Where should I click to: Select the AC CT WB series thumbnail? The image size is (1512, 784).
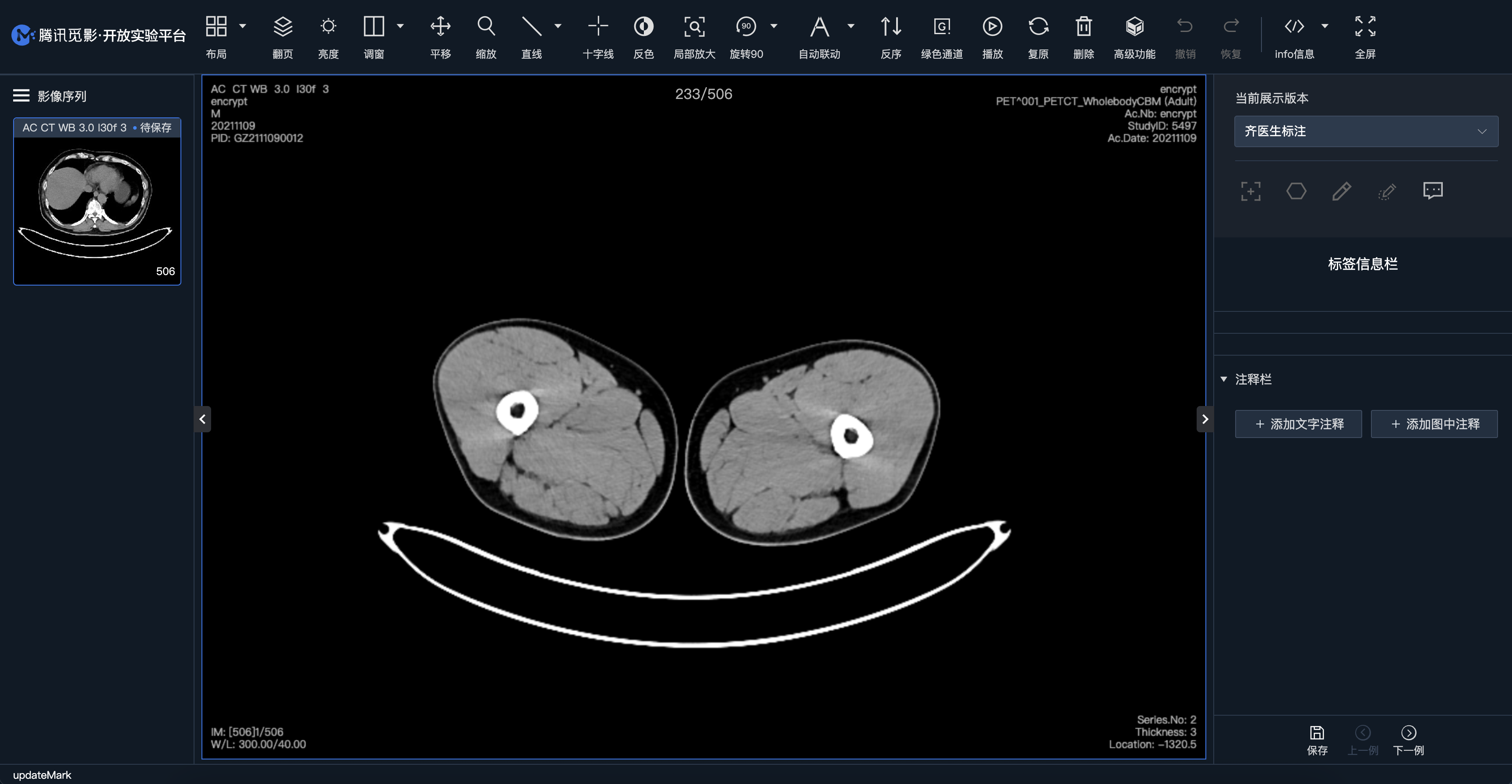97,202
